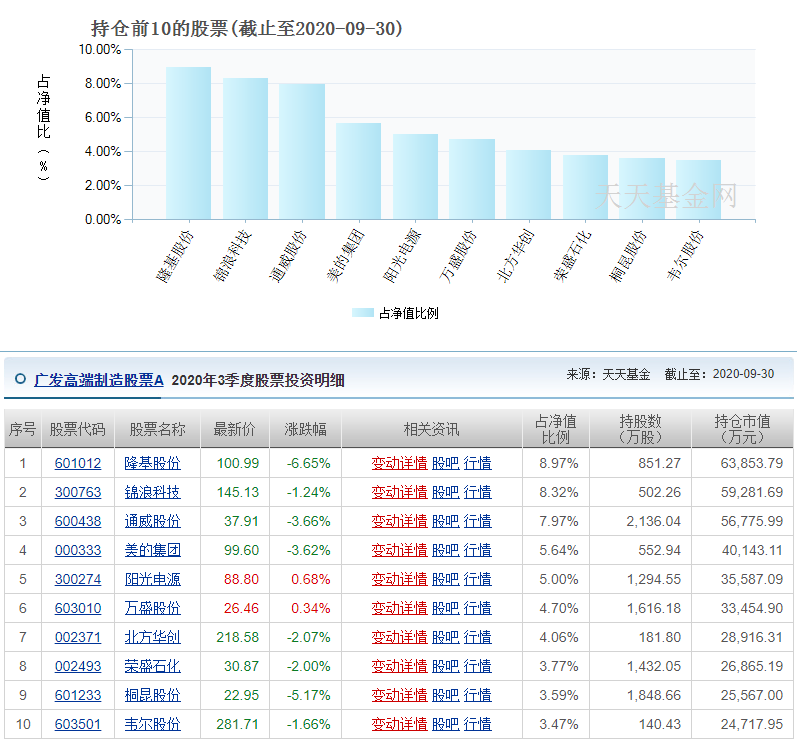The height and width of the screenshot is (744, 797).
Task: Click the 占净值比例 column header
Action: (x=556, y=429)
